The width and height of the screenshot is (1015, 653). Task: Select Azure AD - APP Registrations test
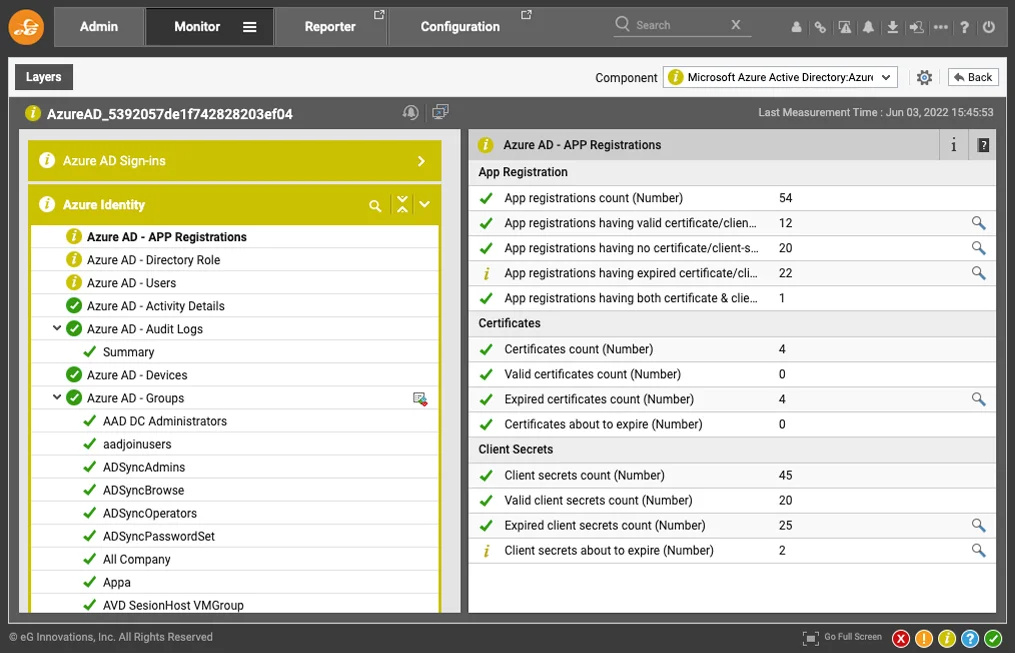[167, 237]
